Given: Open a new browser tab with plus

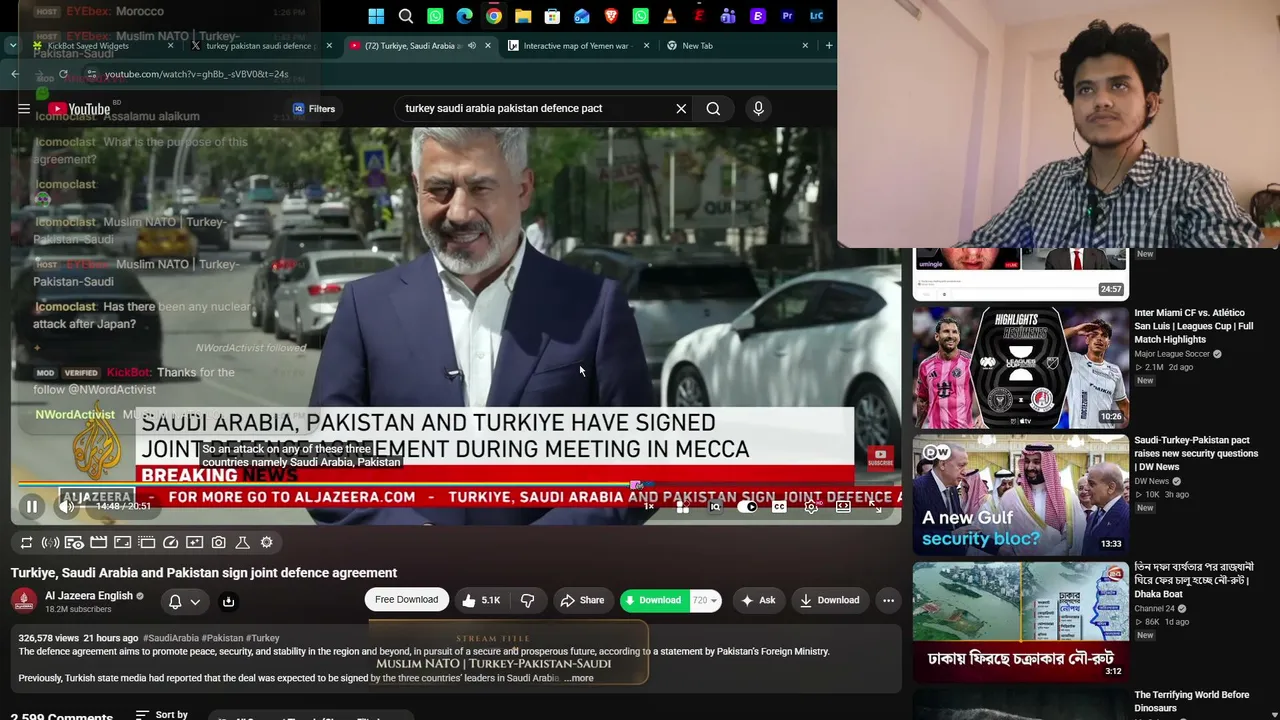Looking at the screenshot, I should (828, 46).
